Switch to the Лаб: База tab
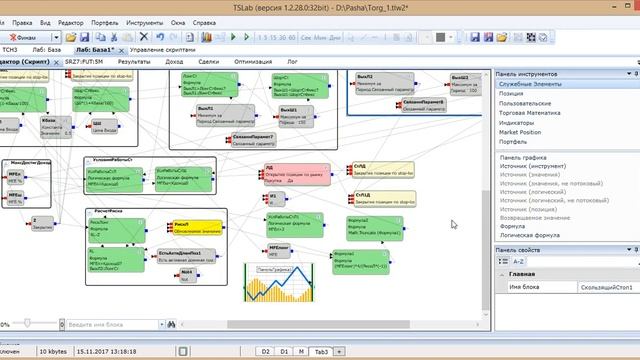The image size is (640, 360). (x=47, y=50)
